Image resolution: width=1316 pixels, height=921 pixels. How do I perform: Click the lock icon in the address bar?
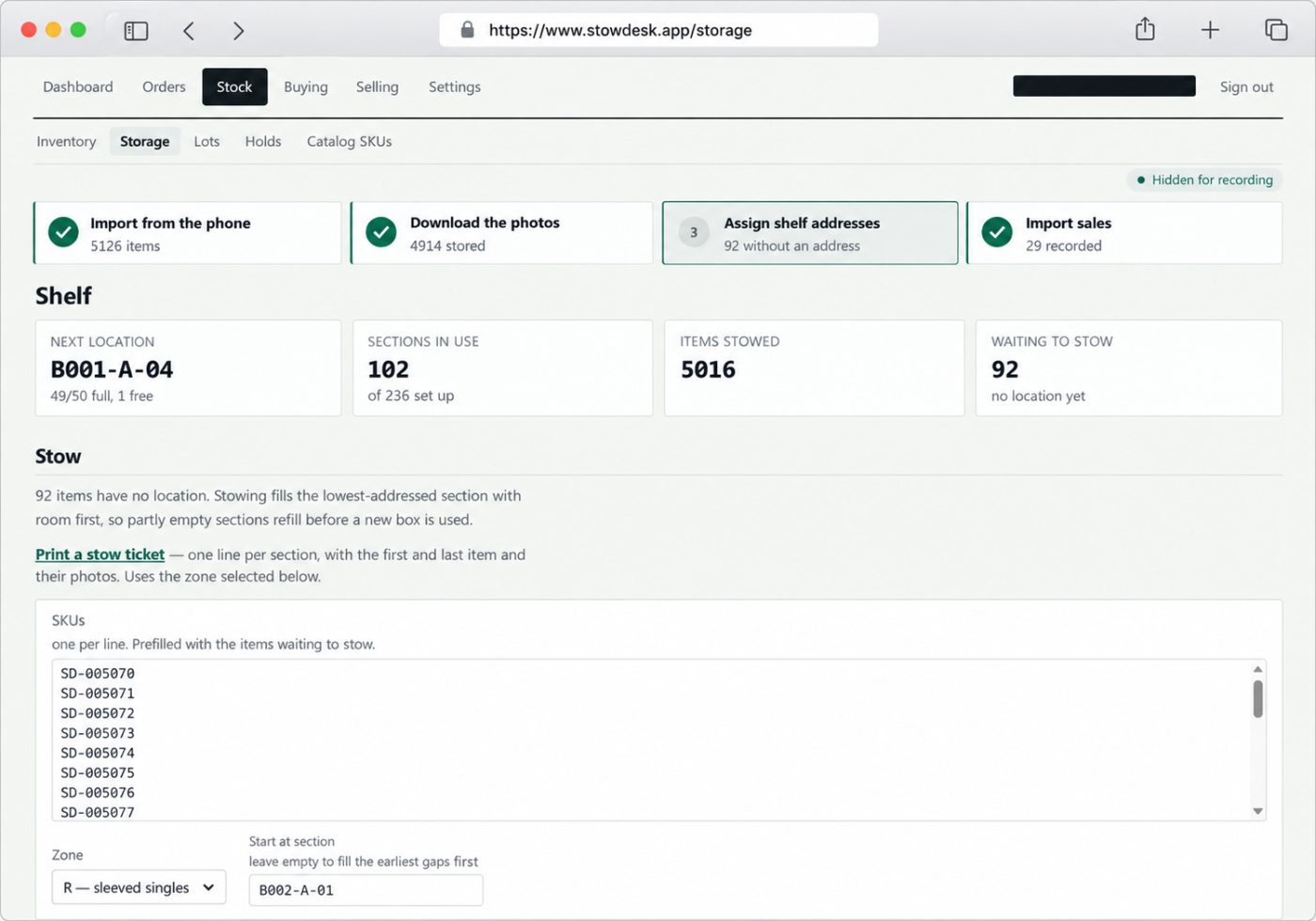click(467, 30)
